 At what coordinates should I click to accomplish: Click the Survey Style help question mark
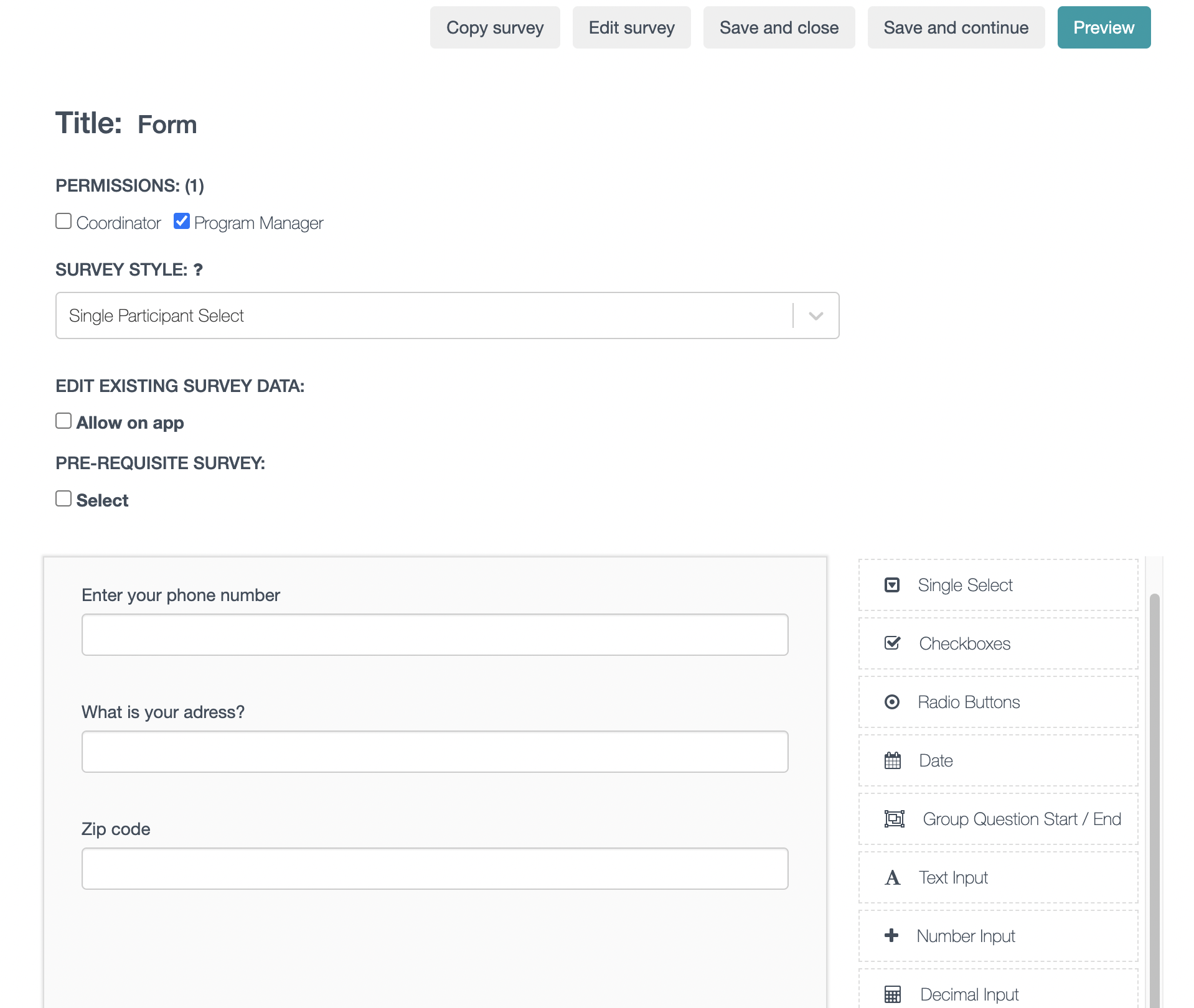198,269
